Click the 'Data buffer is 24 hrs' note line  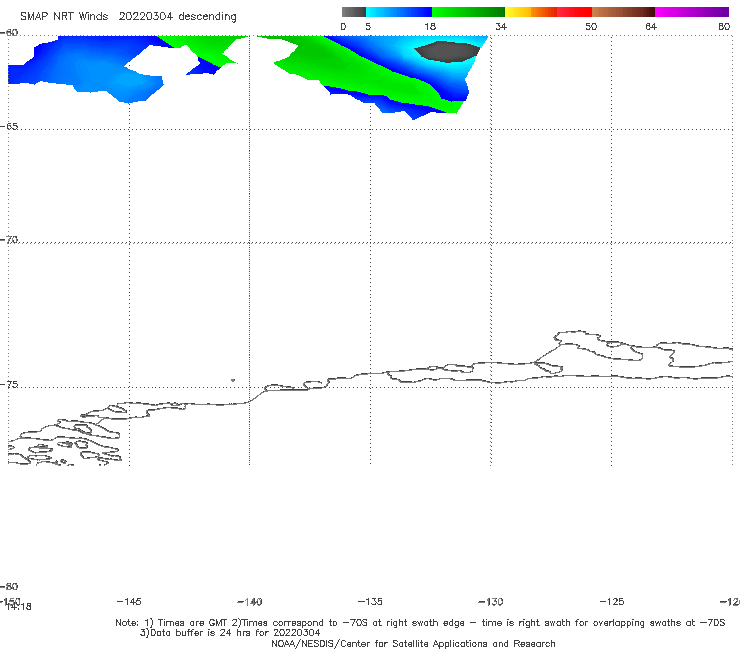230,633
